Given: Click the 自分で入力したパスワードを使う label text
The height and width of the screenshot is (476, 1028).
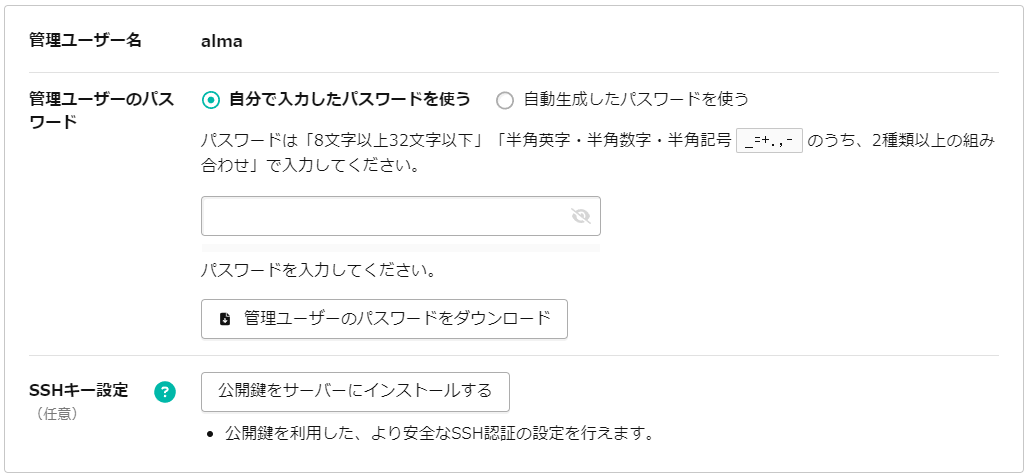Looking at the screenshot, I should (349, 100).
